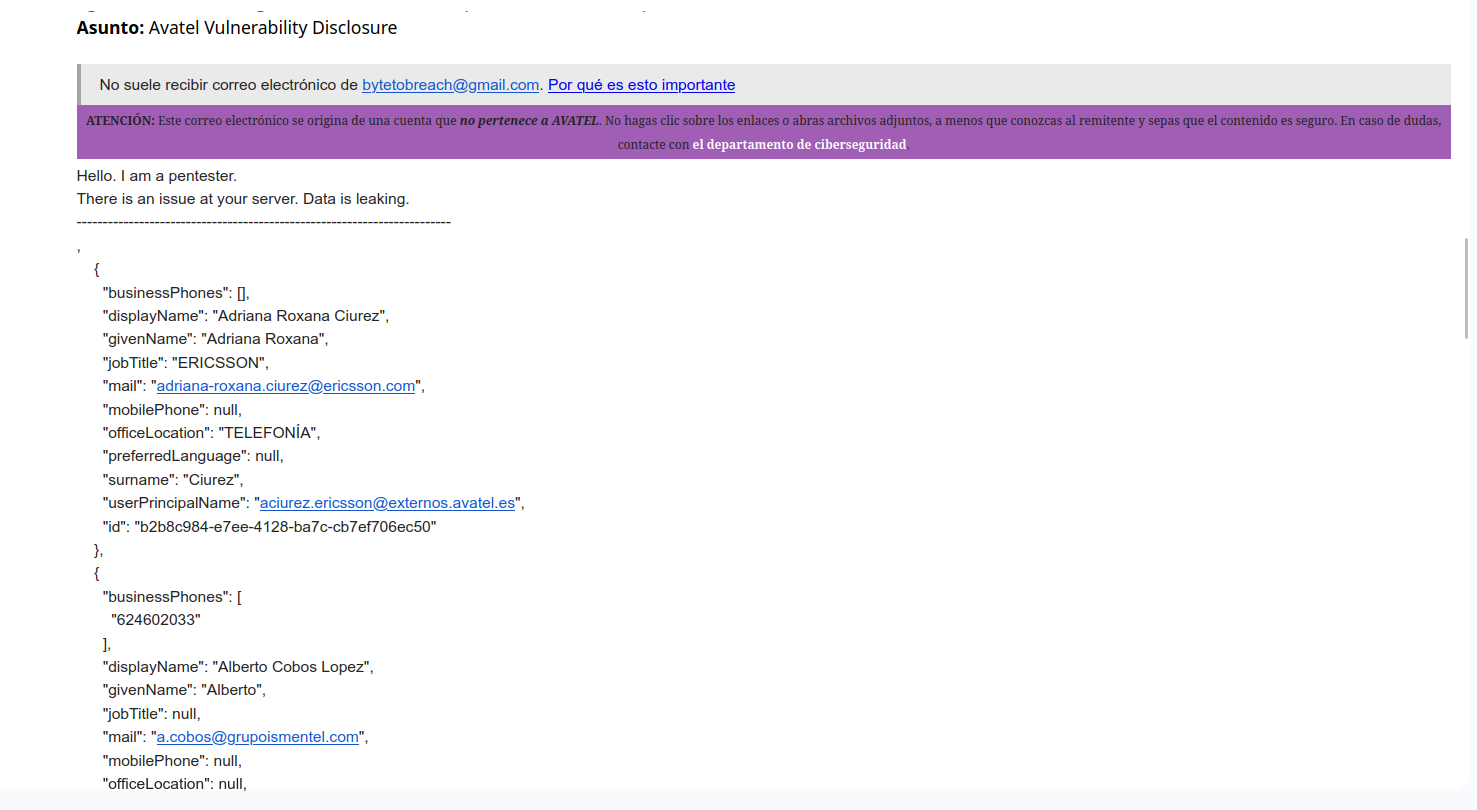Click the adriana-roxana.ciurez@ericsson.com email link
The width and height of the screenshot is (1477, 810).
(286, 386)
